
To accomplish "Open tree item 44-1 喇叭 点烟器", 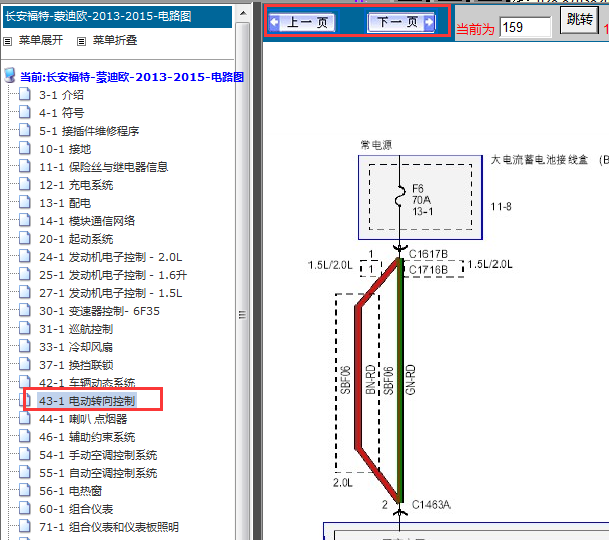I will tap(83, 419).
